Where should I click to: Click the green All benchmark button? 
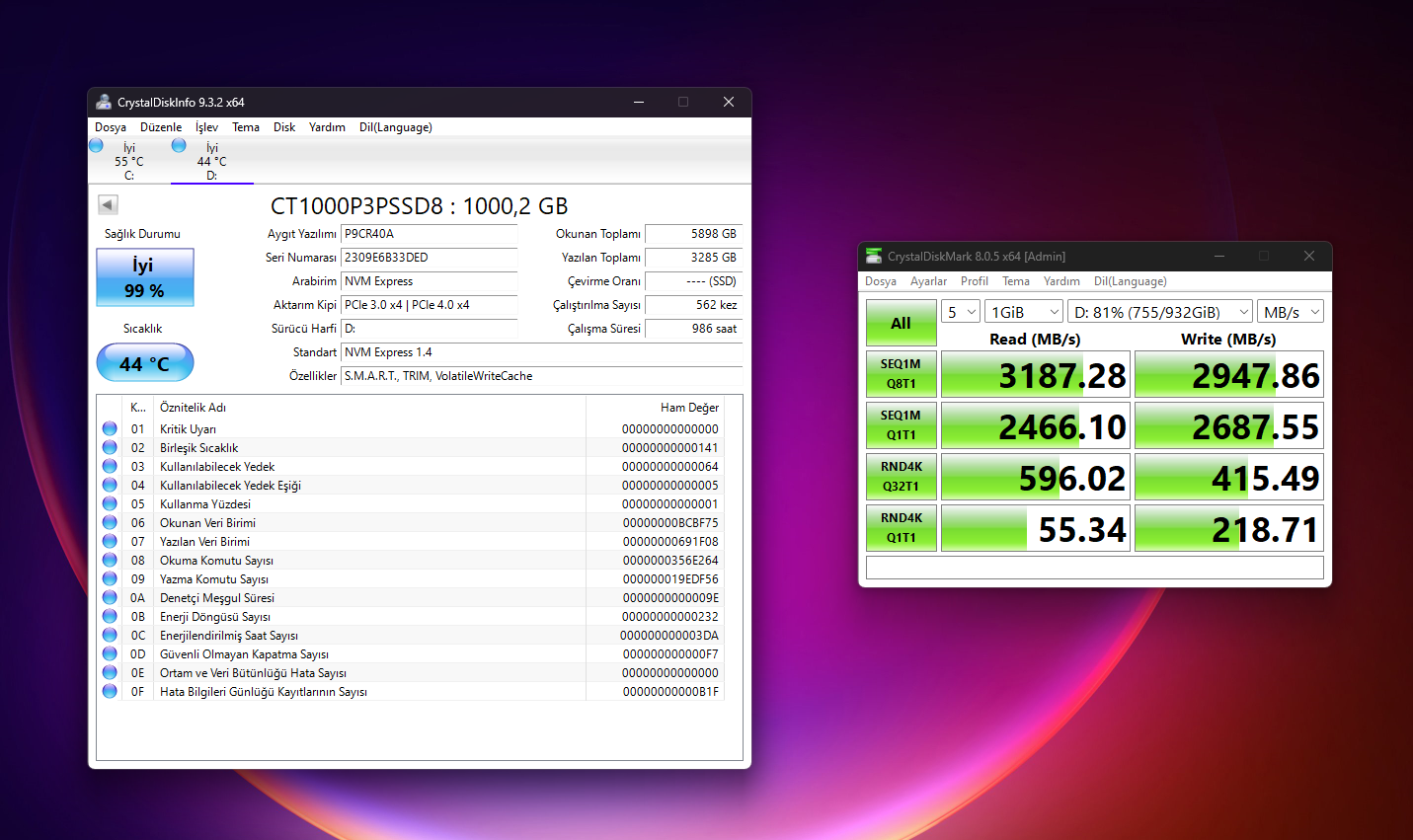tap(902, 323)
